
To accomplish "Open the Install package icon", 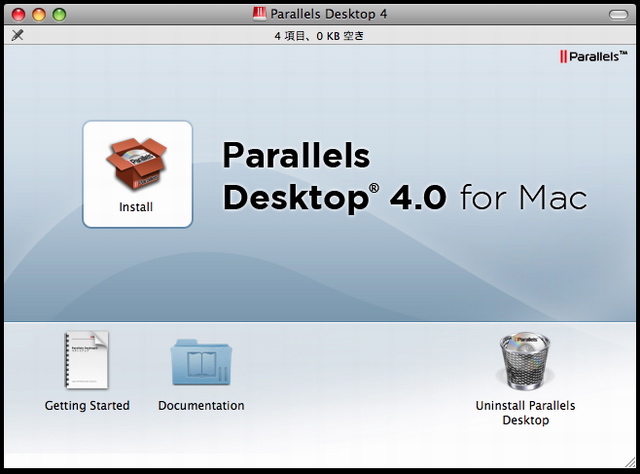I will (x=136, y=165).
